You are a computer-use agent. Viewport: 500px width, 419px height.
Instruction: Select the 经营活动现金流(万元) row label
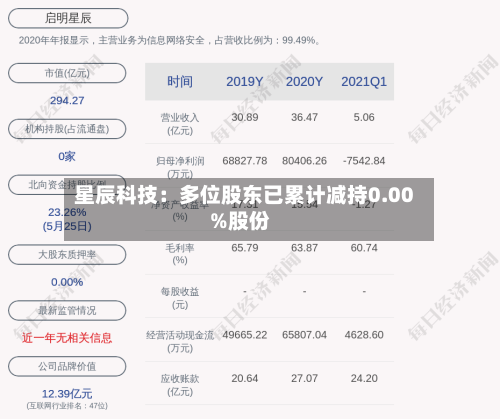(180, 341)
